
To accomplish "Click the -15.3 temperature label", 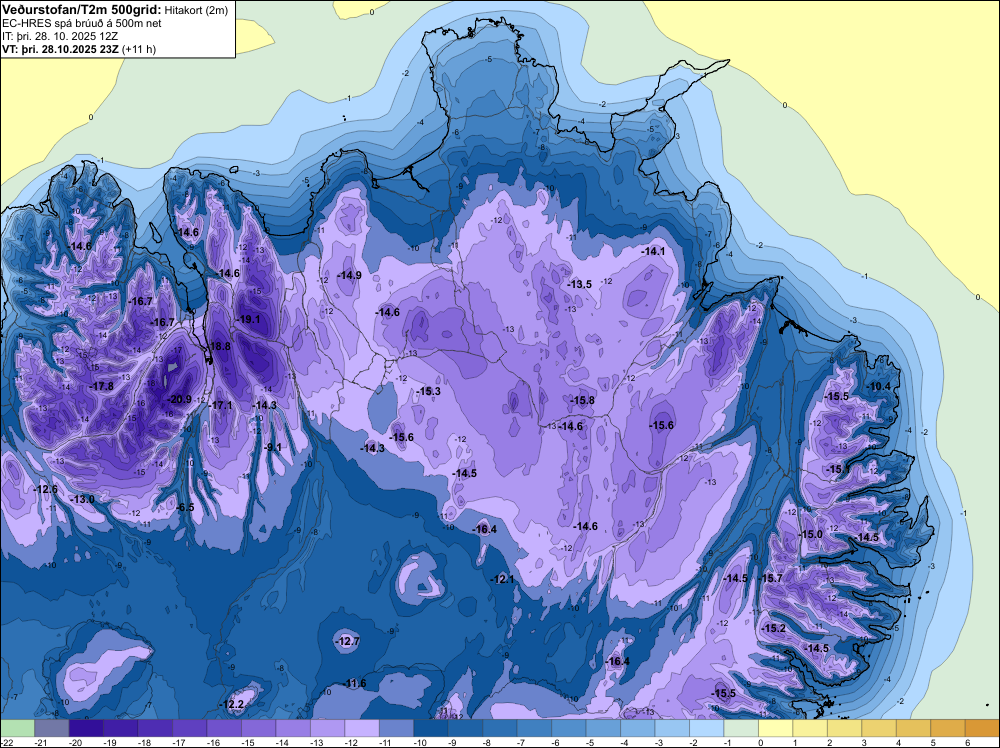I will coord(429,391).
